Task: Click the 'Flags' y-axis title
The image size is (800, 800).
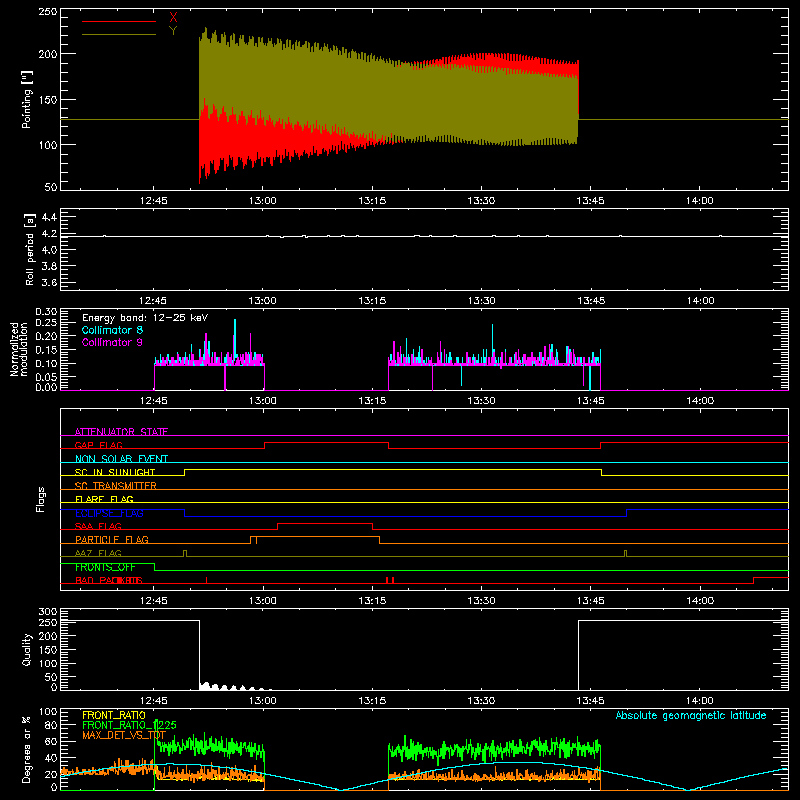Action: (41, 499)
